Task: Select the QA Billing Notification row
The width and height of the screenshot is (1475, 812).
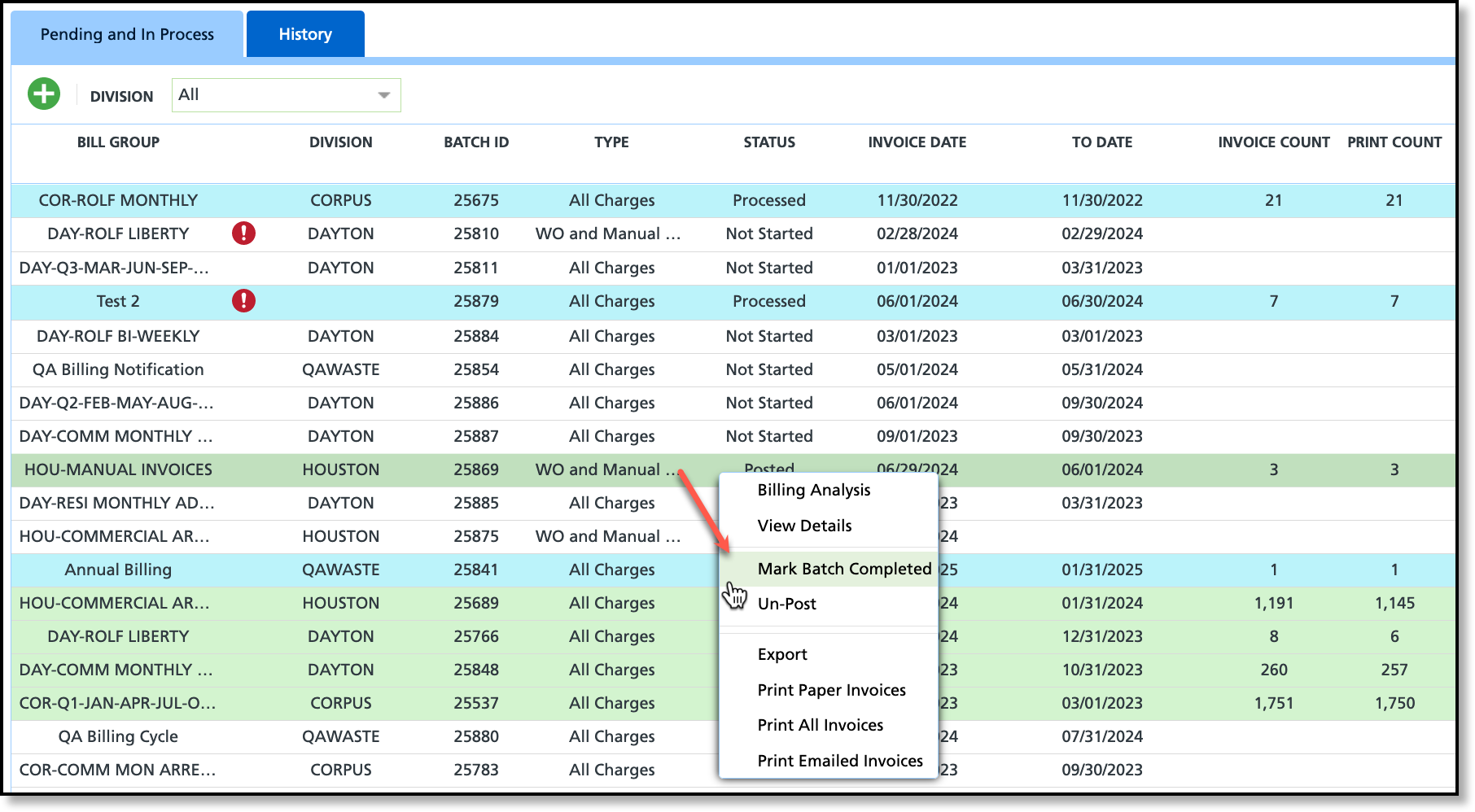Action: point(118,369)
